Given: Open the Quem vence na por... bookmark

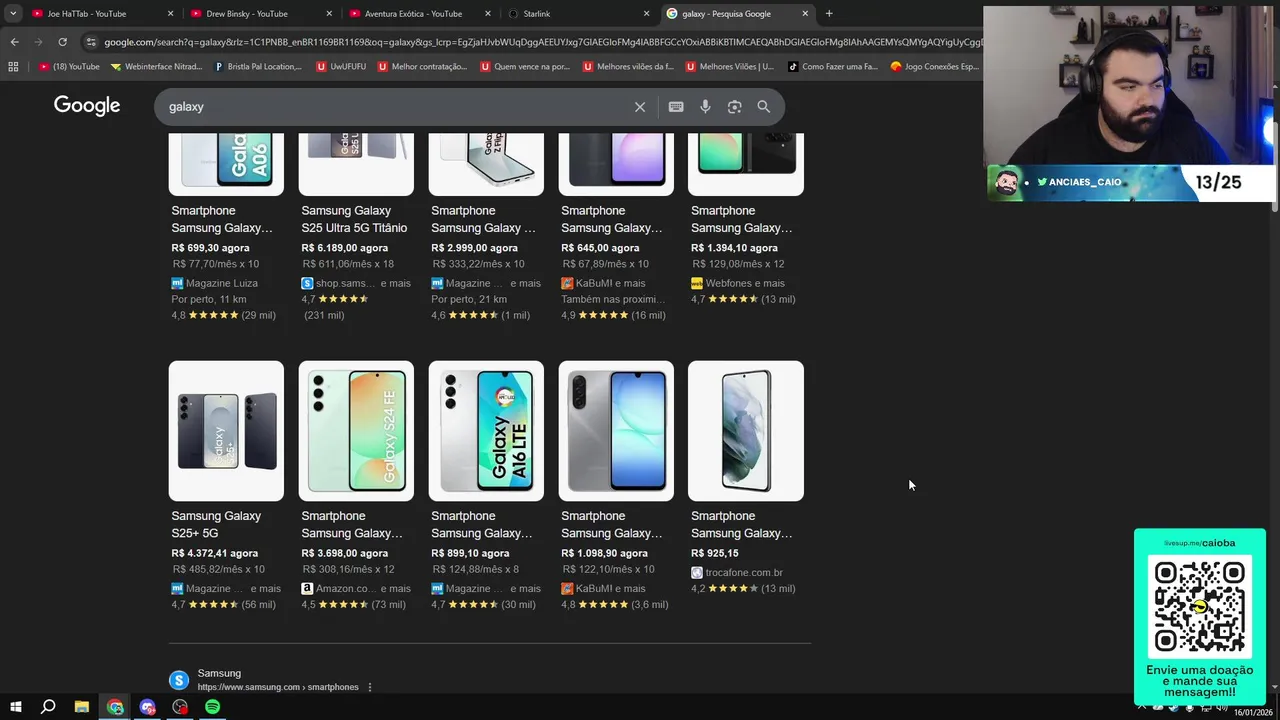Looking at the screenshot, I should pyautogui.click(x=525, y=67).
